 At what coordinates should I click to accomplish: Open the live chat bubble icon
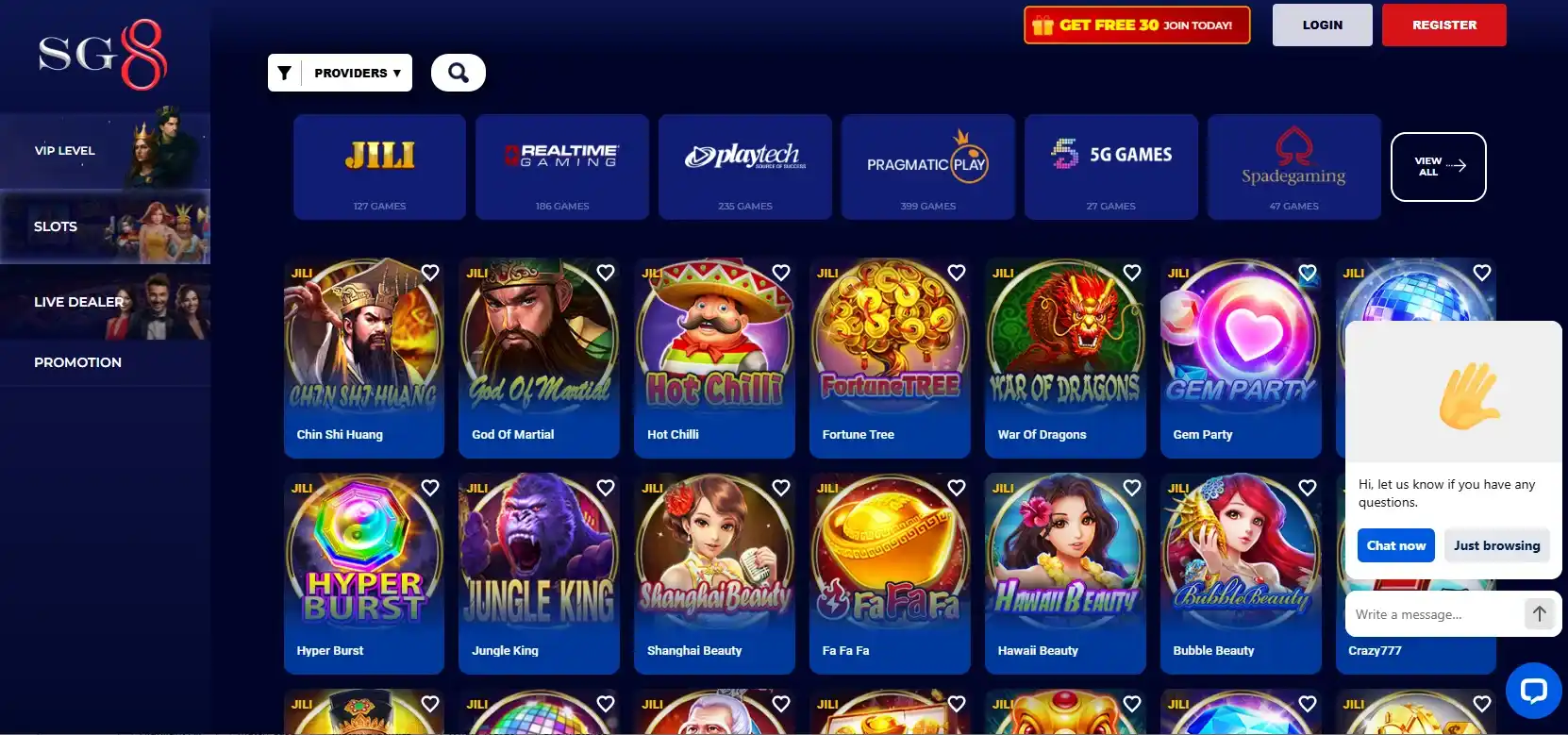1534,691
